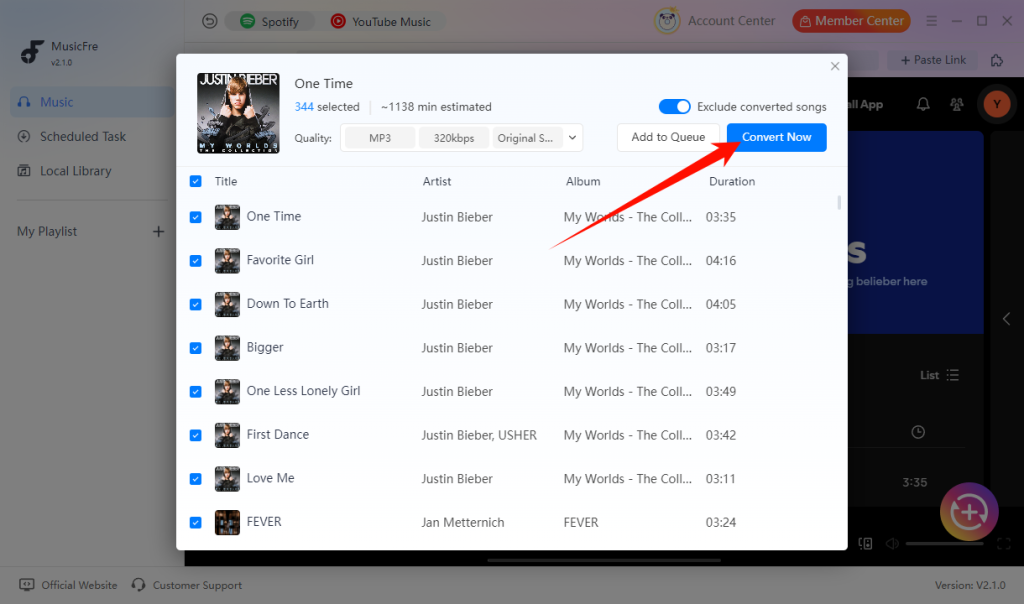The image size is (1024, 604).
Task: Uncheck the One Time song checkbox
Action: [195, 217]
